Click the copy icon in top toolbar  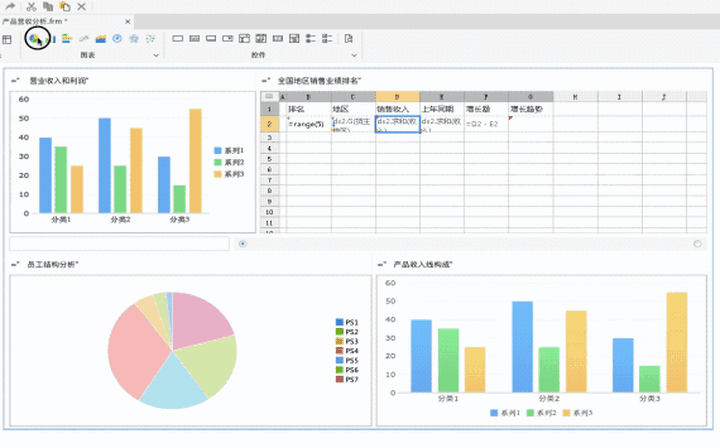click(47, 6)
